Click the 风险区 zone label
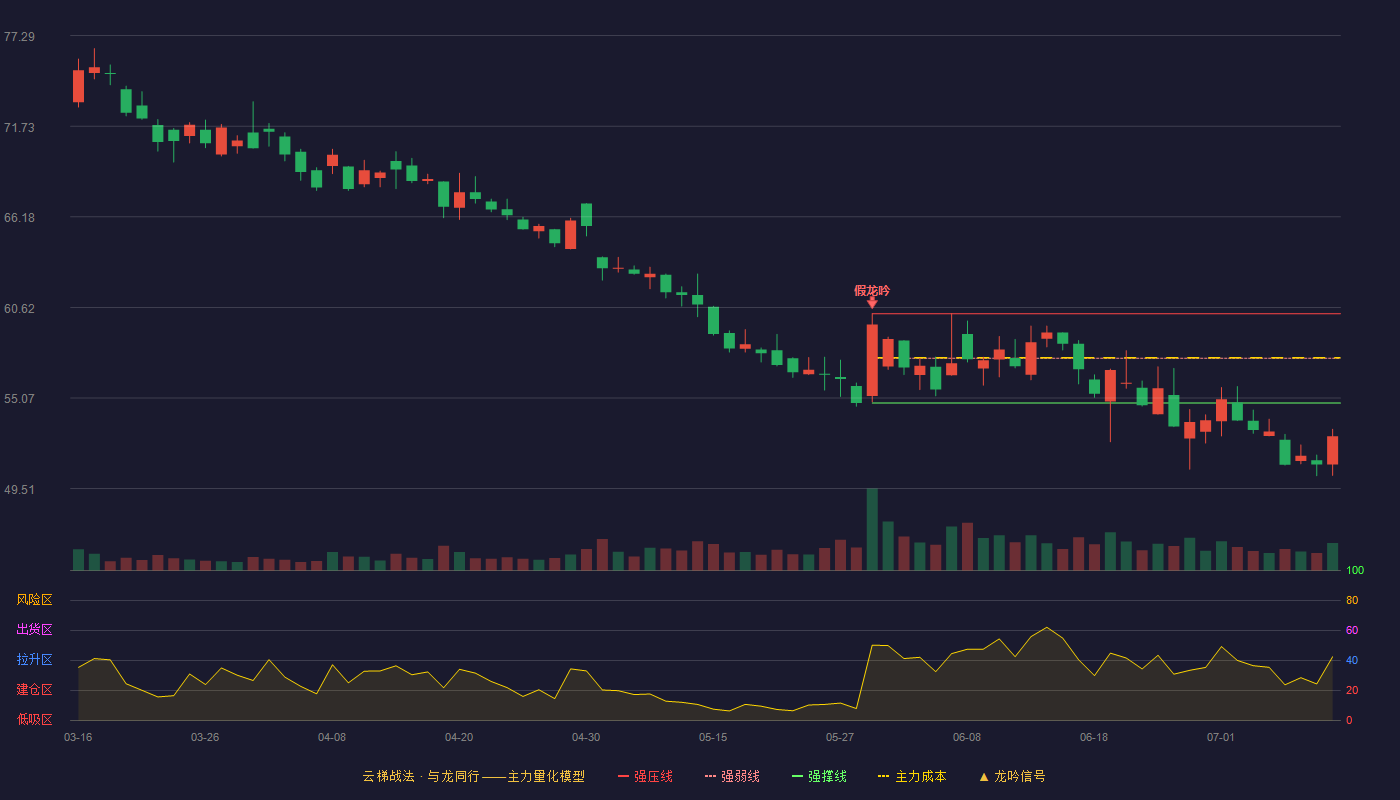This screenshot has height=800, width=1400. (x=34, y=600)
